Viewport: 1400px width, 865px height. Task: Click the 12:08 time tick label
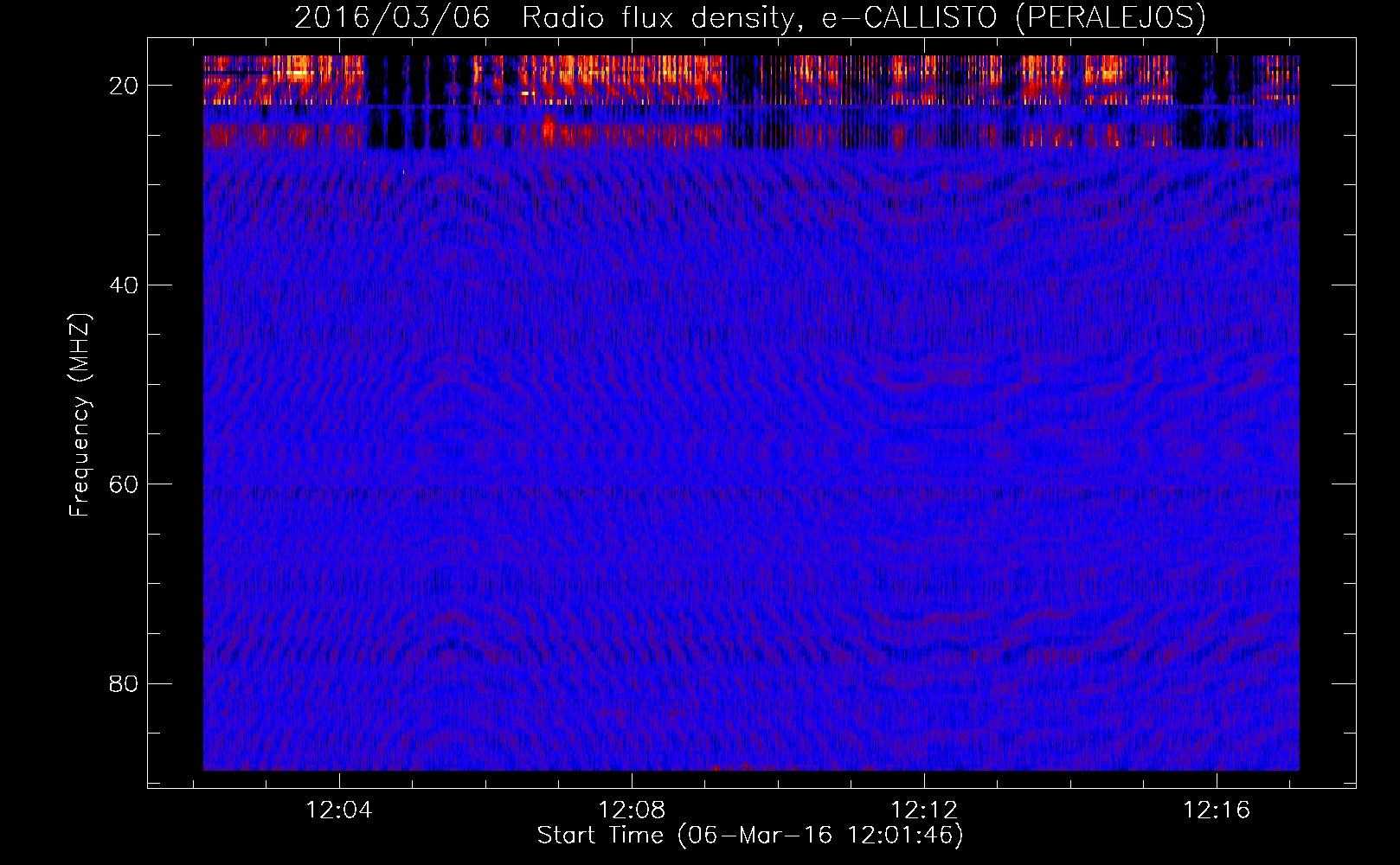coord(632,810)
